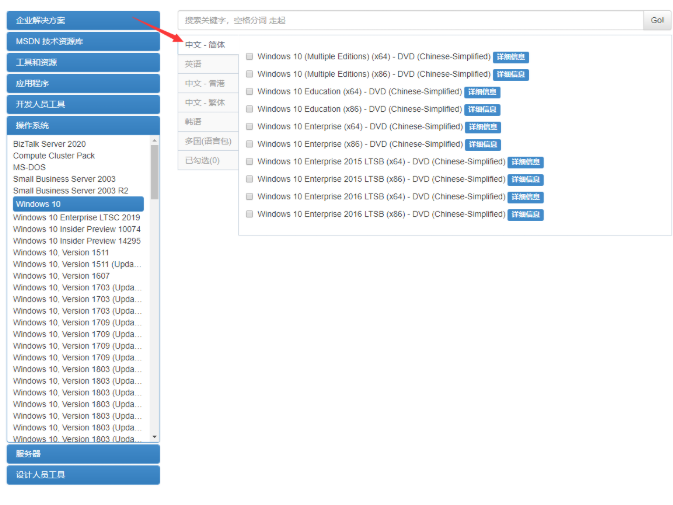Open the 多国(语言包) tab
Viewport: 673px width, 505px height.
point(207,141)
